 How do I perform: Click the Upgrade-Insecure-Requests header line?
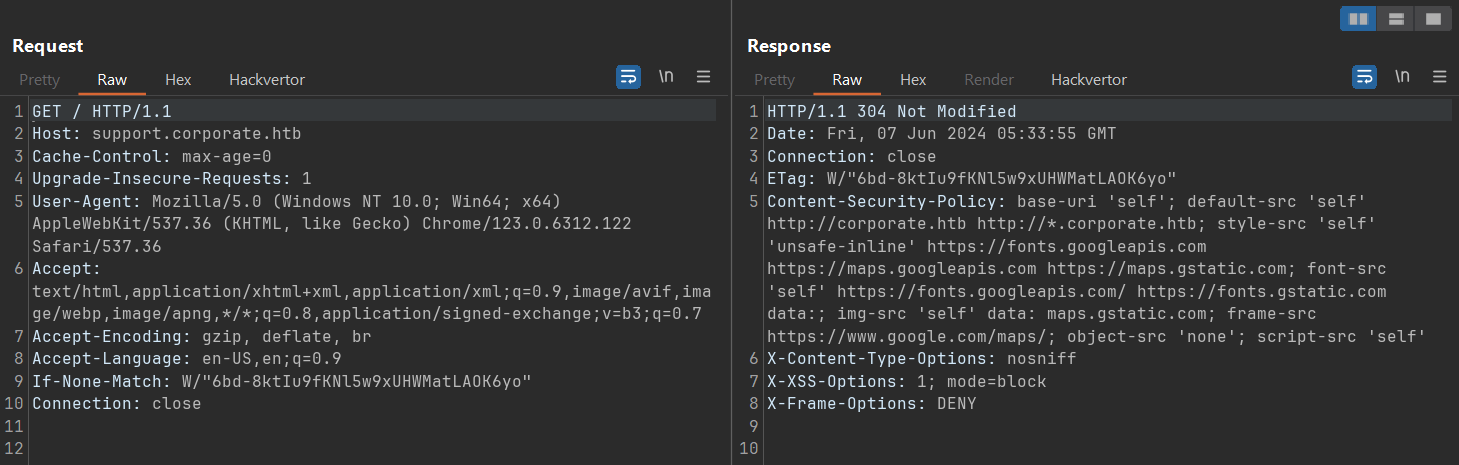172,179
